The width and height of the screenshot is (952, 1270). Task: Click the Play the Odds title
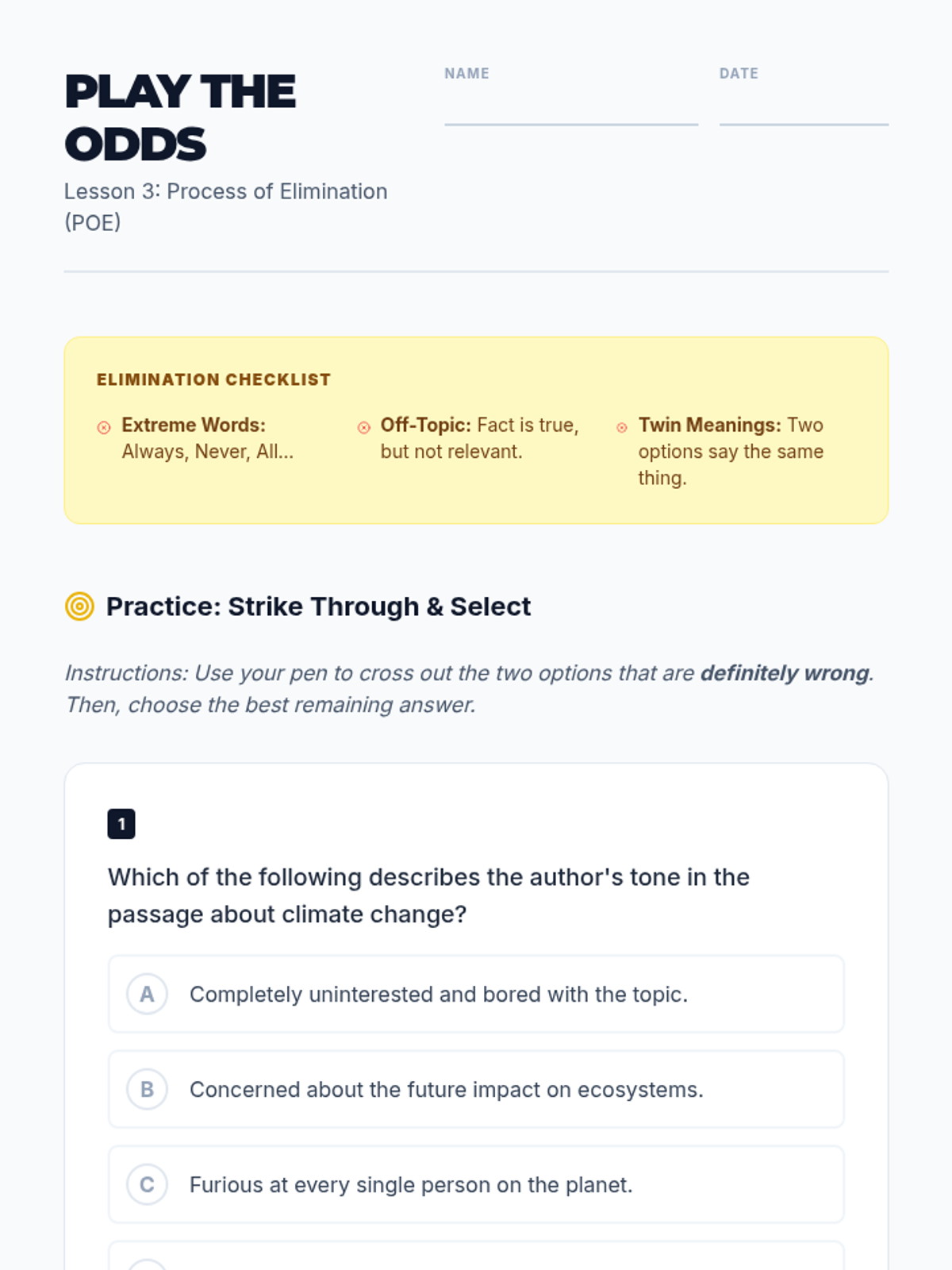pyautogui.click(x=181, y=117)
